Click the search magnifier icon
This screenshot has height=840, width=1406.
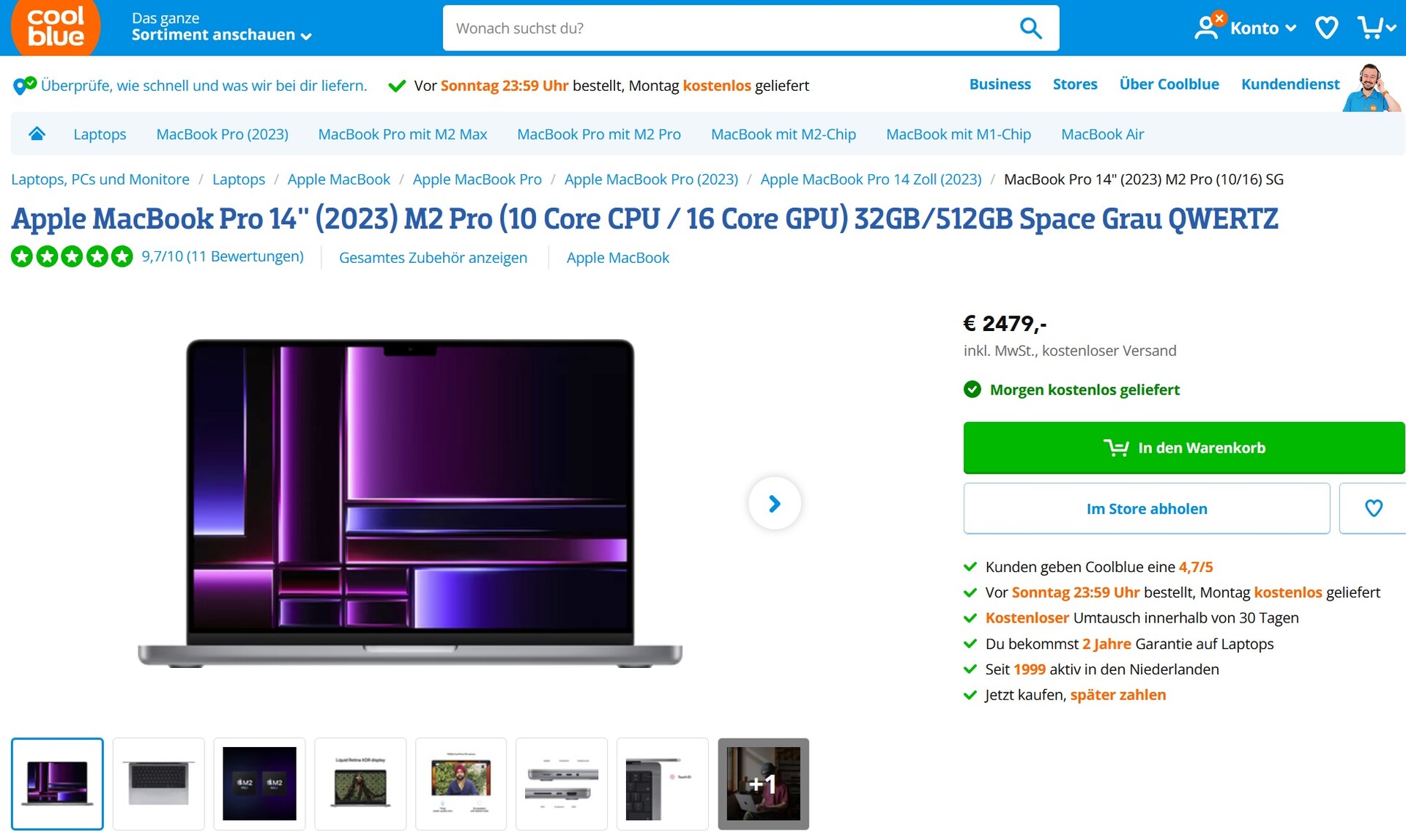tap(1030, 28)
